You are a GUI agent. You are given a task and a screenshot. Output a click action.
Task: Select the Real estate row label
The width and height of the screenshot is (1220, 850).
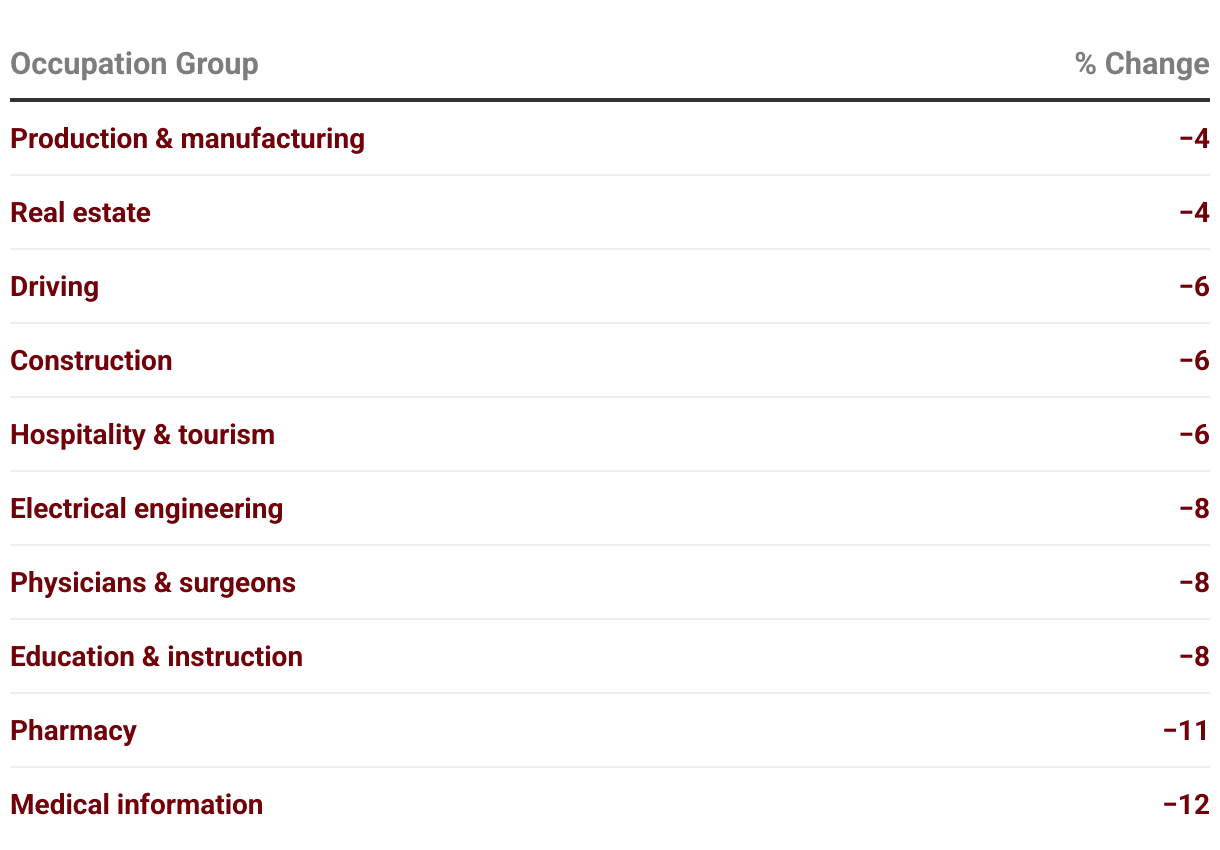point(80,212)
